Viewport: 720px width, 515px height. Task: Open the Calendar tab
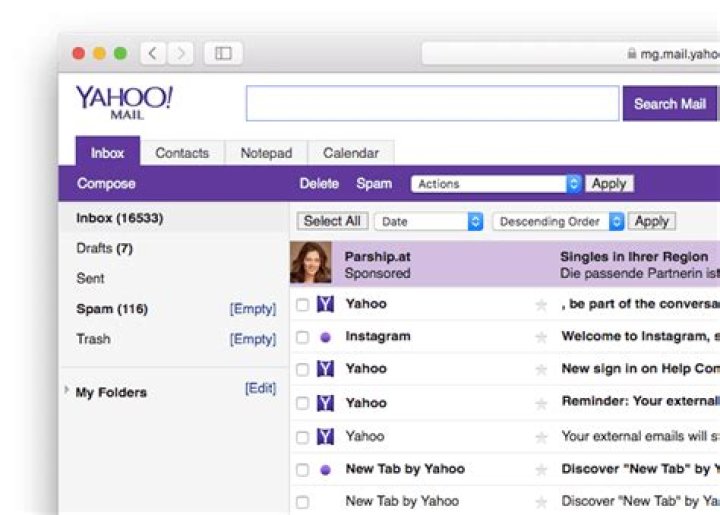pos(350,153)
